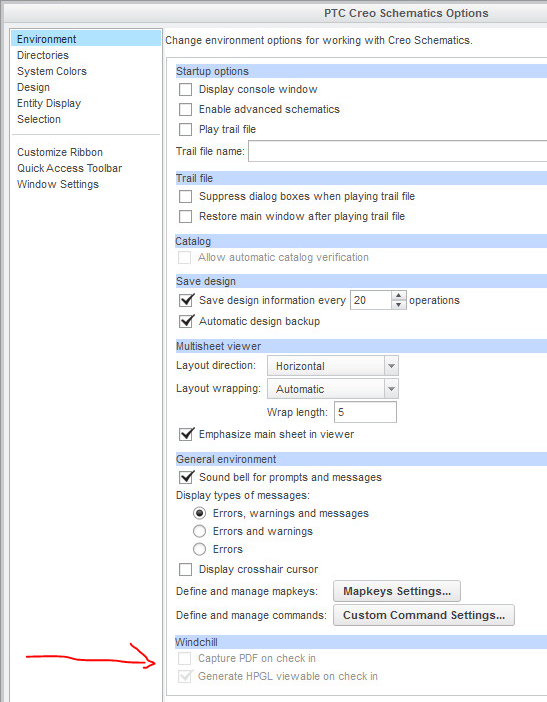Increase save operations count with up arrow
547x702 pixels.
pos(398,295)
